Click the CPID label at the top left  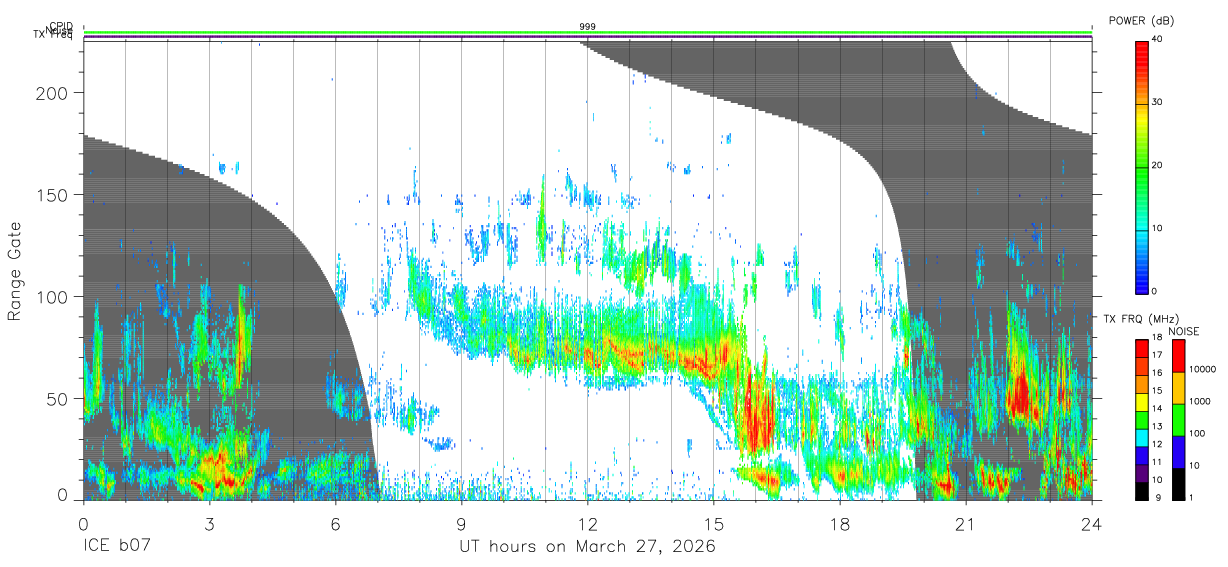pos(61,26)
